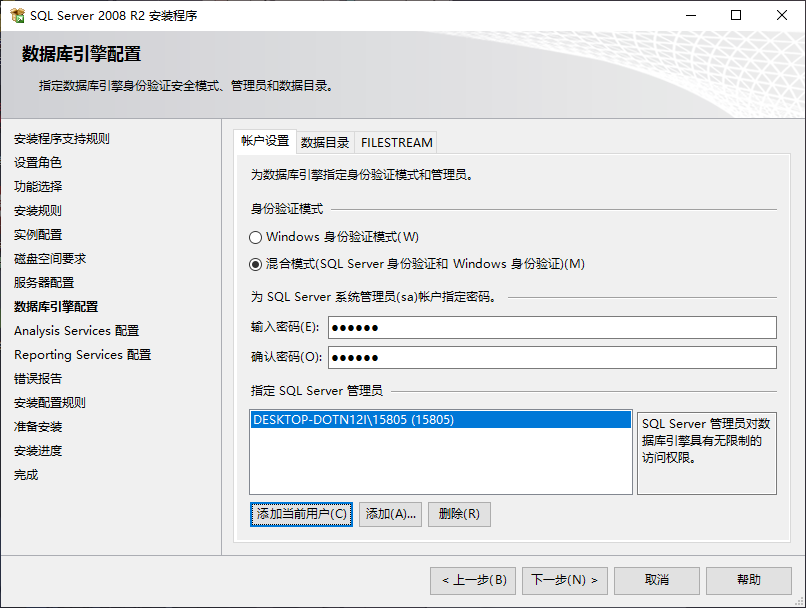Click 安装配置规则 step in sidebar
806x608 pixels.
pos(50,402)
